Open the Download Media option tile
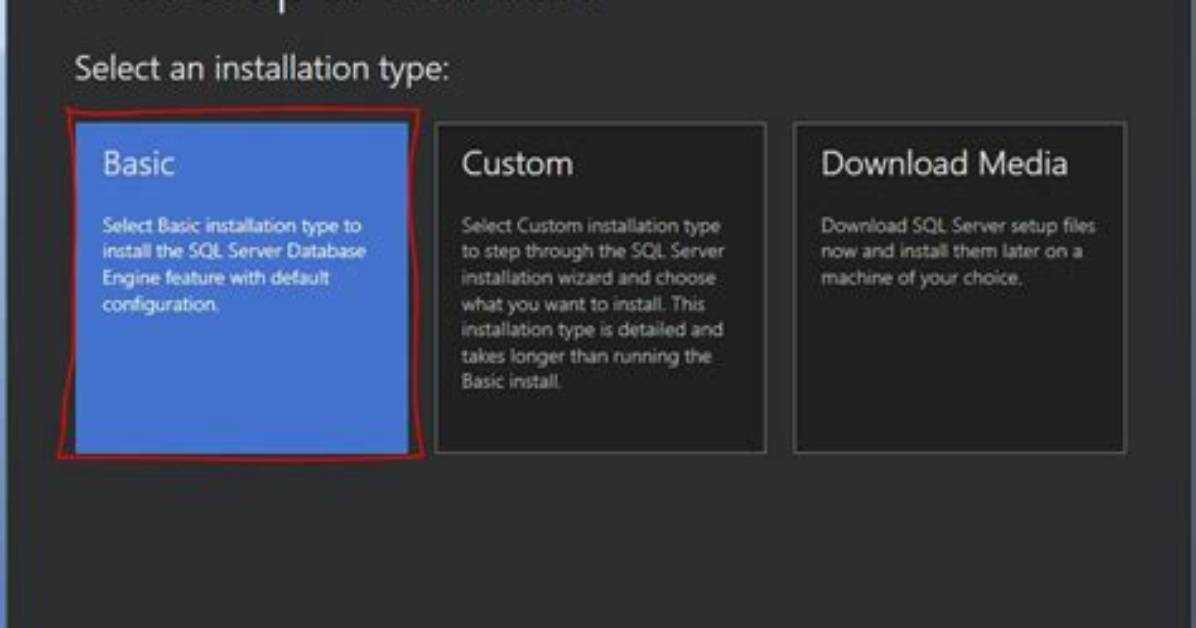1196x628 pixels. 960,288
